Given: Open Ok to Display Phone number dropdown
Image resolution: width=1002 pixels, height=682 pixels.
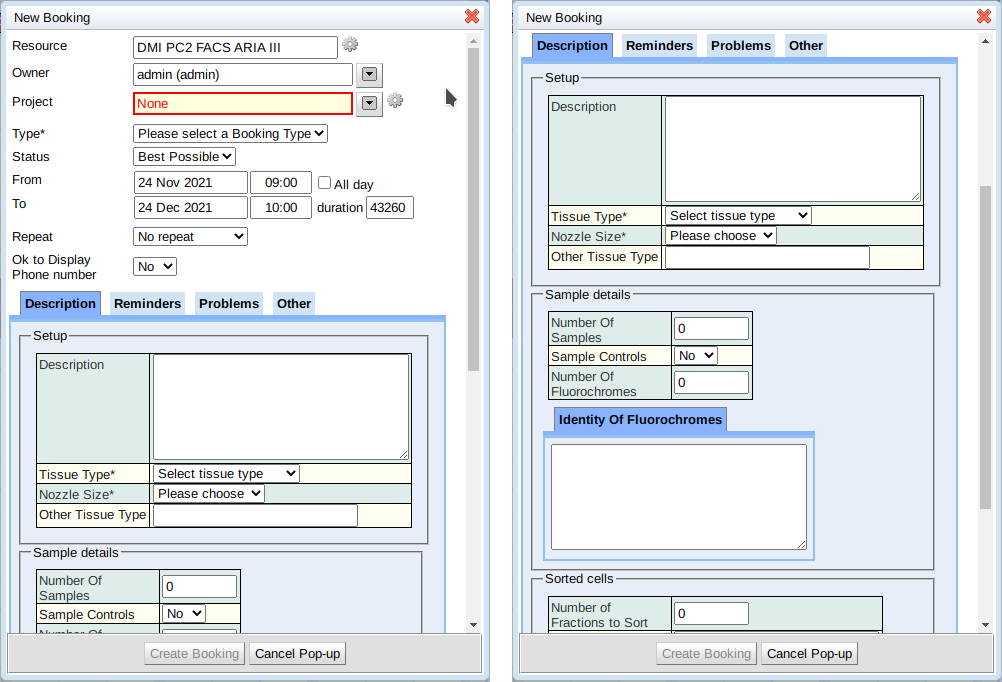Looking at the screenshot, I should tap(155, 267).
